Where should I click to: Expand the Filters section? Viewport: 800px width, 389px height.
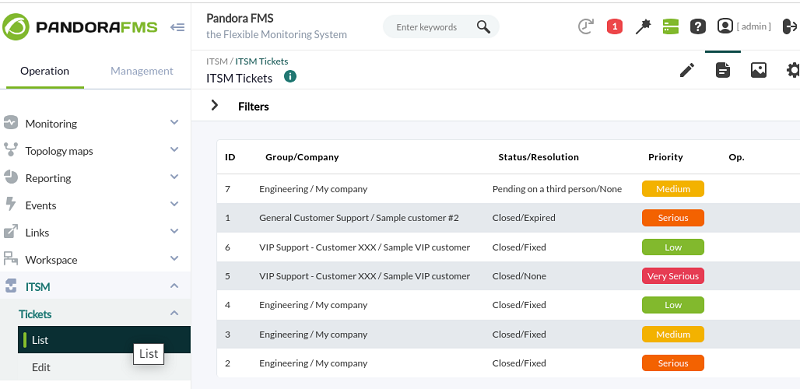pos(215,106)
